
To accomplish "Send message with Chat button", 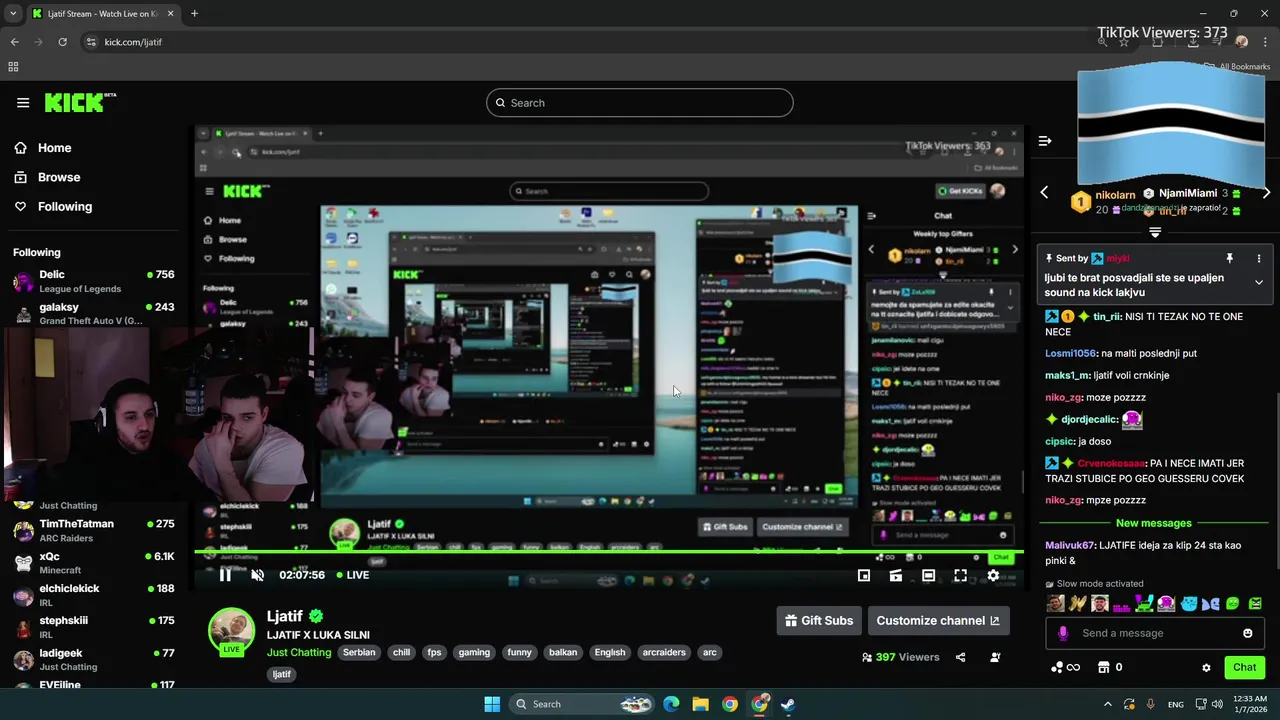I will tap(1244, 667).
